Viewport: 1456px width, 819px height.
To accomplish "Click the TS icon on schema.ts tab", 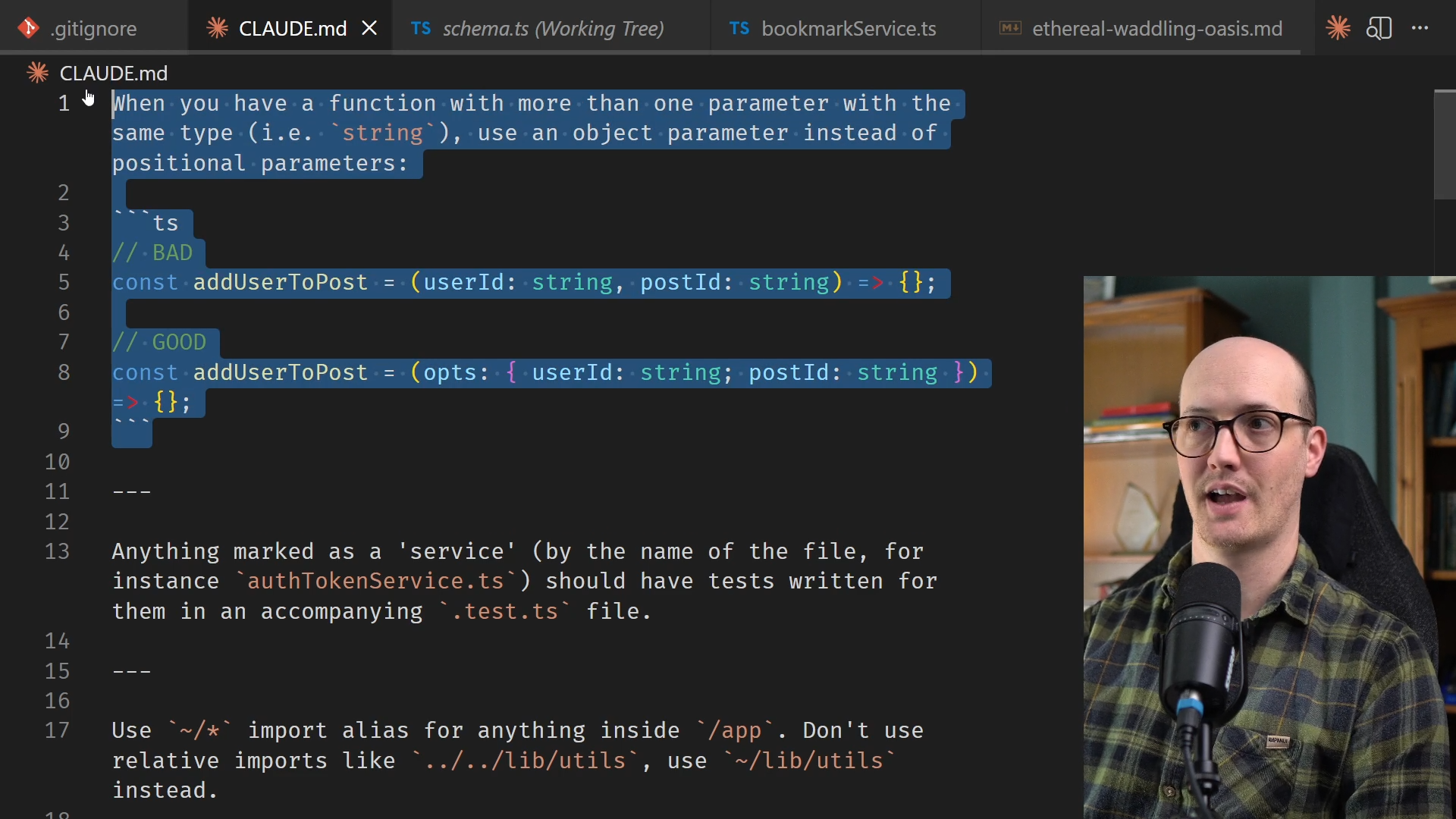I will pos(421,28).
